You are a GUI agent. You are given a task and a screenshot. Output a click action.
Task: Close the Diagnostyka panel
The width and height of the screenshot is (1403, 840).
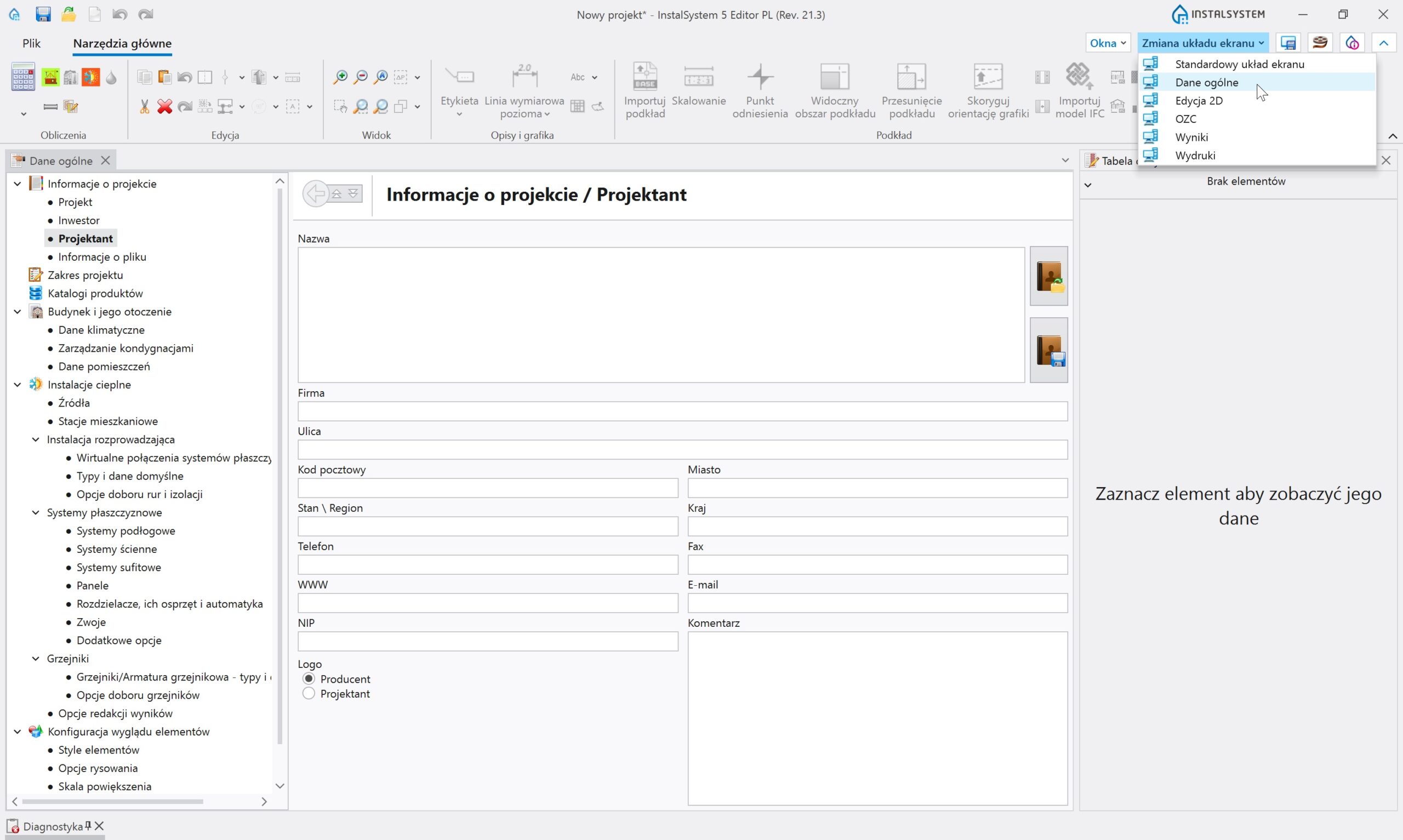(100, 826)
